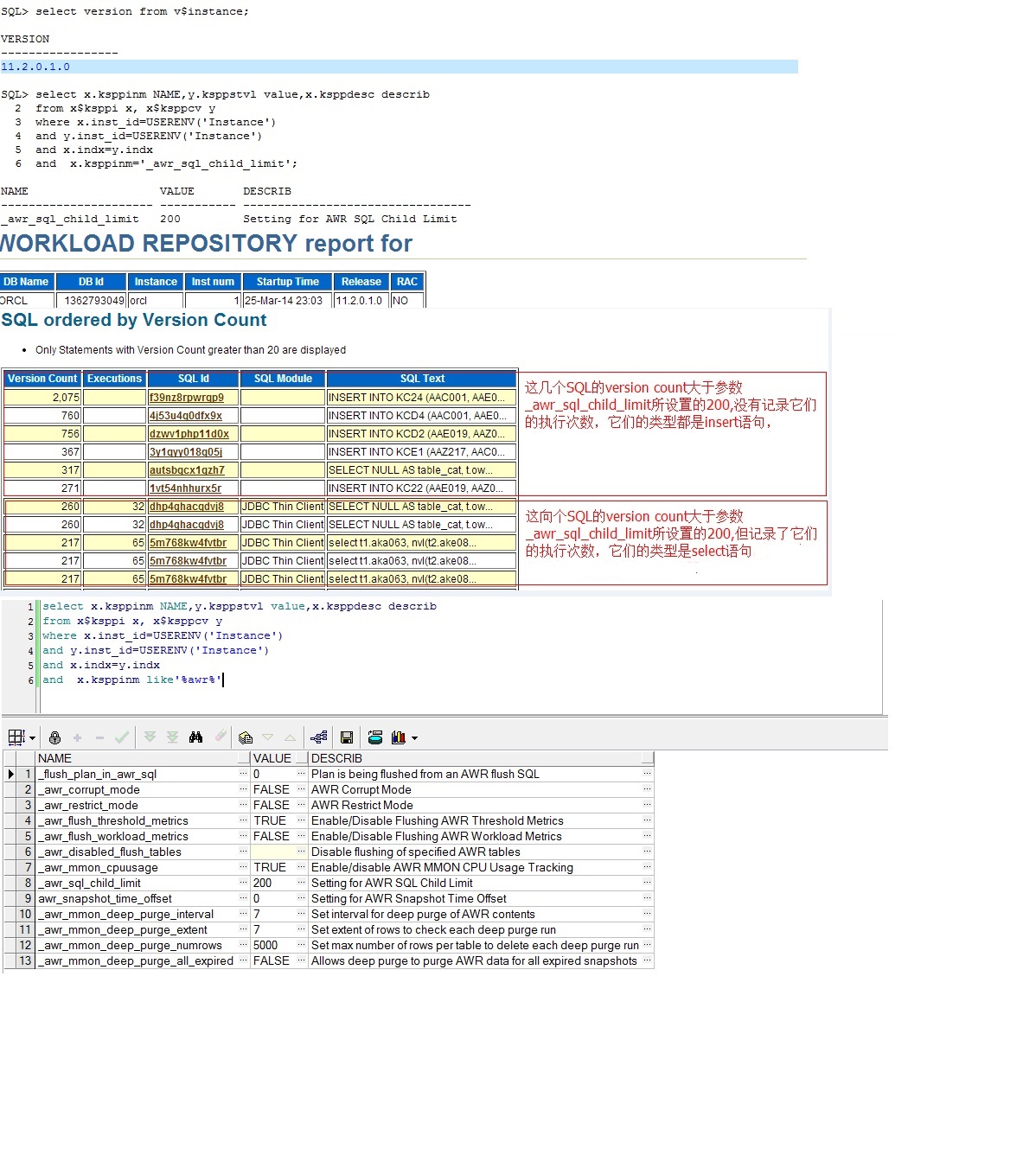The height and width of the screenshot is (1174, 1036).
Task: Open SQL Id link autsbgcx1gzh7
Action: [186, 470]
